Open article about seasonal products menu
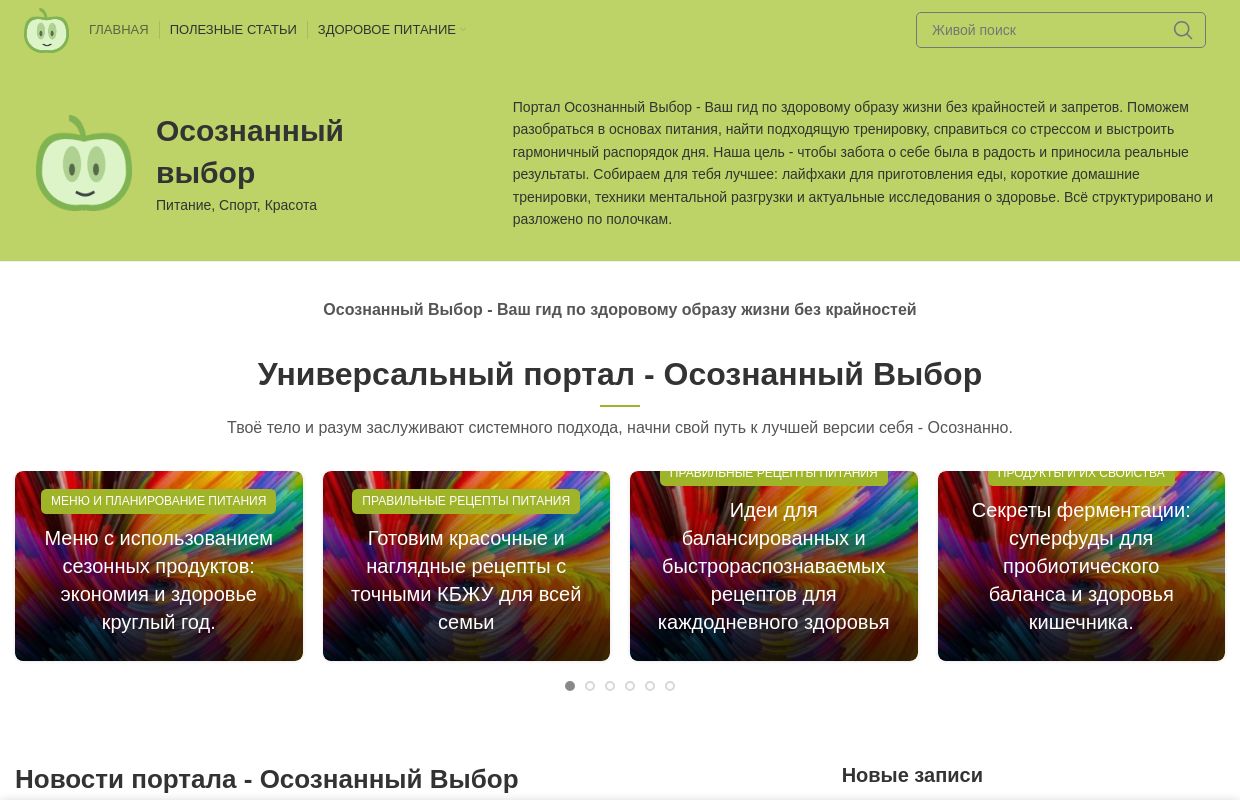The width and height of the screenshot is (1240, 800). click(158, 580)
